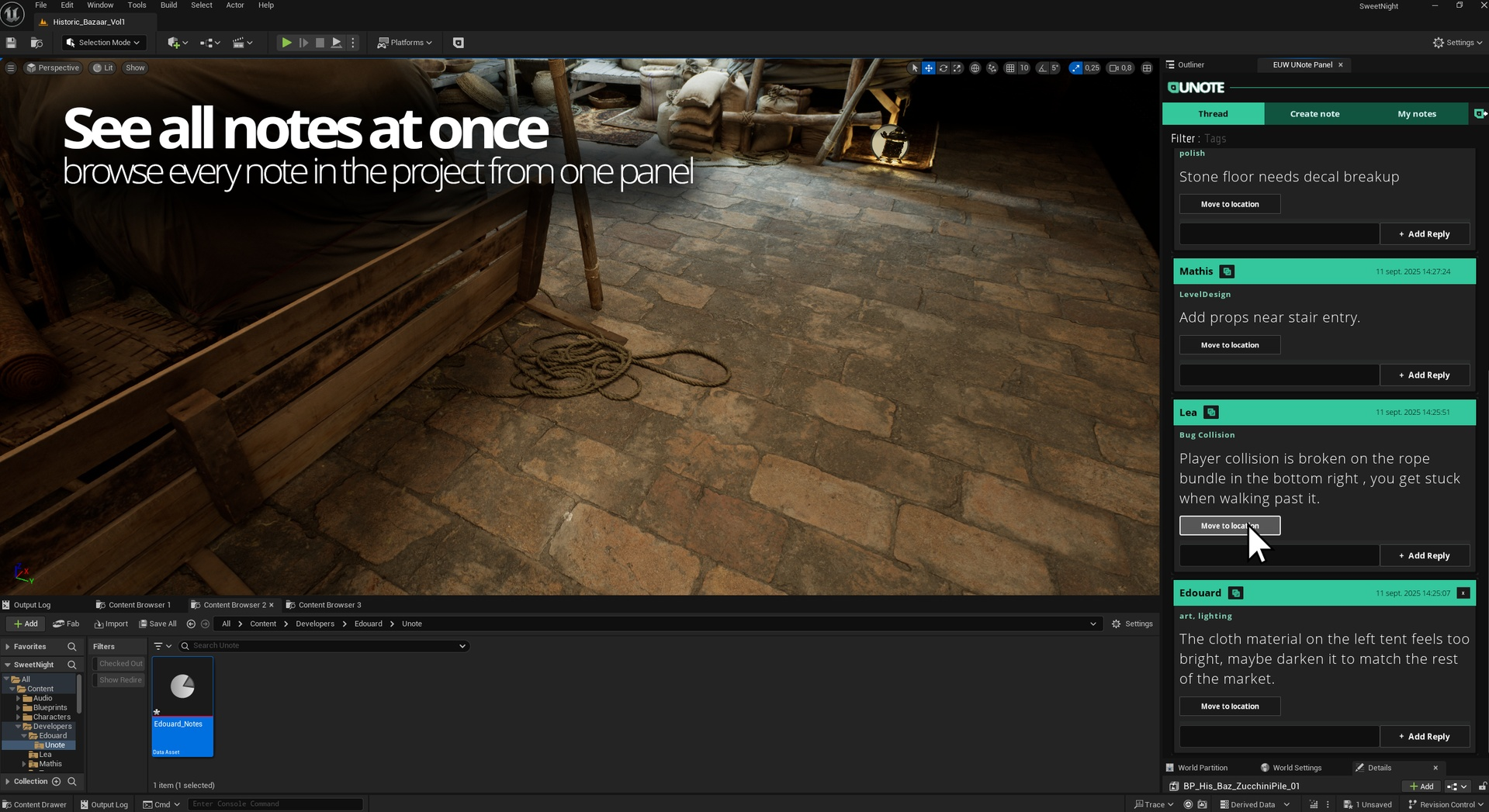Click the Save current level icon
The image size is (1489, 812).
click(11, 43)
